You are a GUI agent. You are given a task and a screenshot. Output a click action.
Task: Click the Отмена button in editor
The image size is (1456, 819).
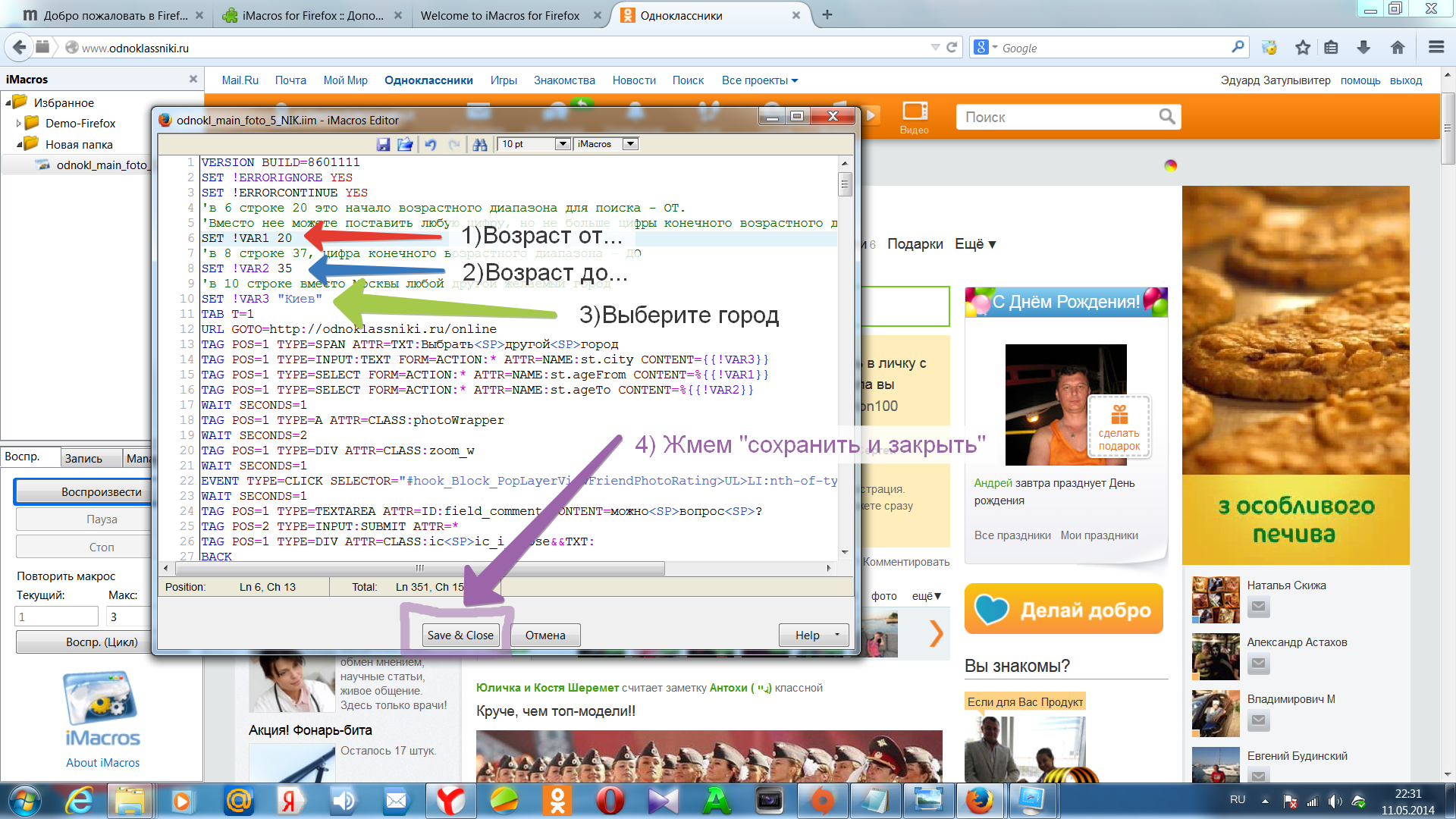tap(545, 635)
